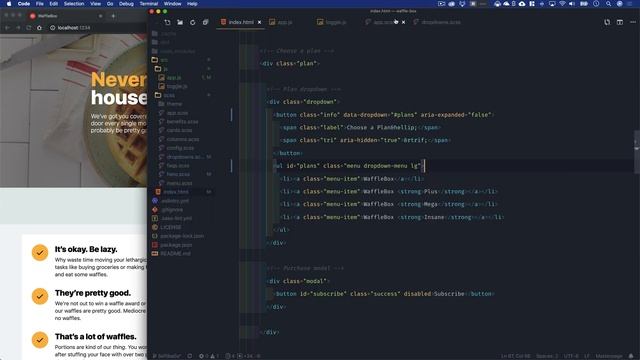Open benefits.scss in the file tree

pyautogui.click(x=178, y=122)
